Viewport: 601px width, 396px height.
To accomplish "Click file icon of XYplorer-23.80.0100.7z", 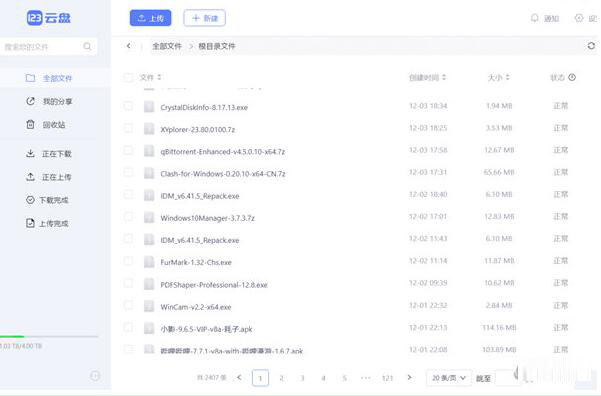I will [149, 129].
